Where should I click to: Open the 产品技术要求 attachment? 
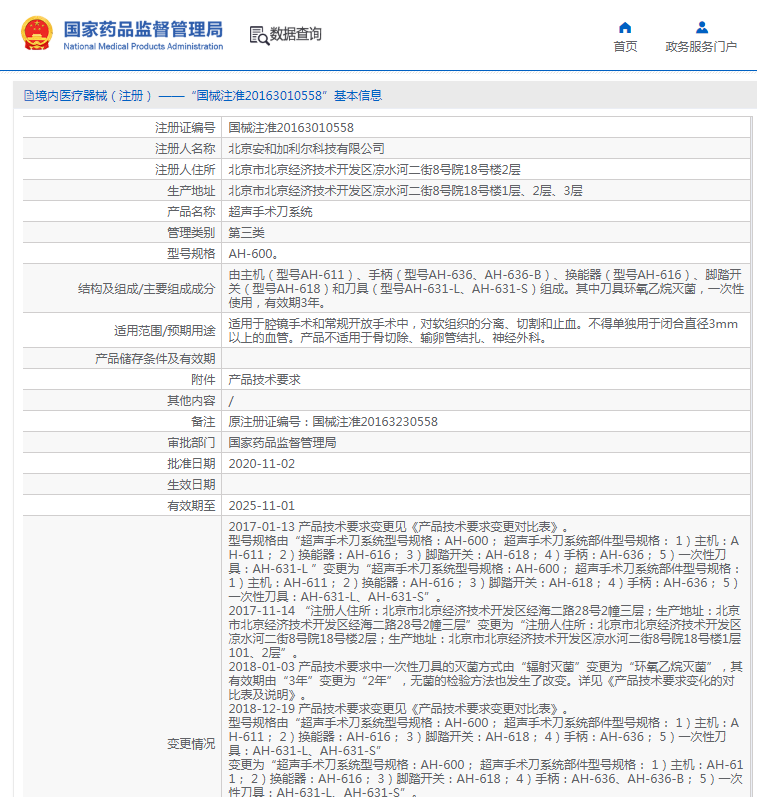point(264,380)
